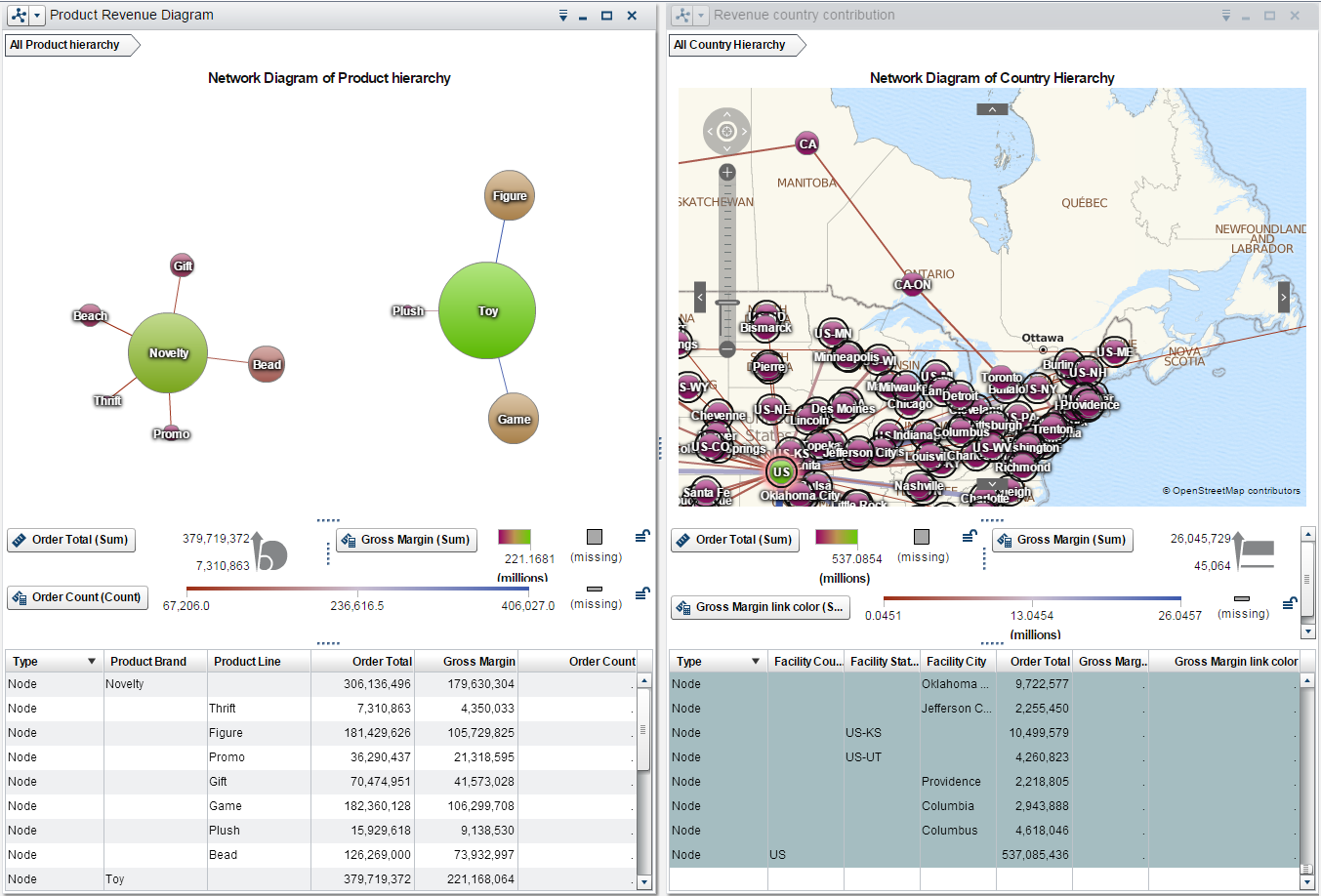Screen dimensions: 1321x896
Task: Switch to the All Product hierarchy breadcrumb tab
Action: (x=64, y=44)
